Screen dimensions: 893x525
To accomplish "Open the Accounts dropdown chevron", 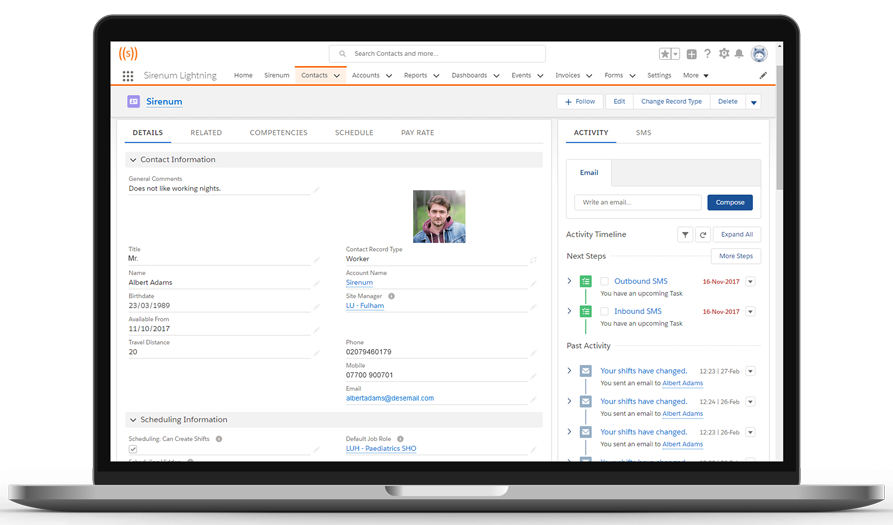I will point(389,76).
